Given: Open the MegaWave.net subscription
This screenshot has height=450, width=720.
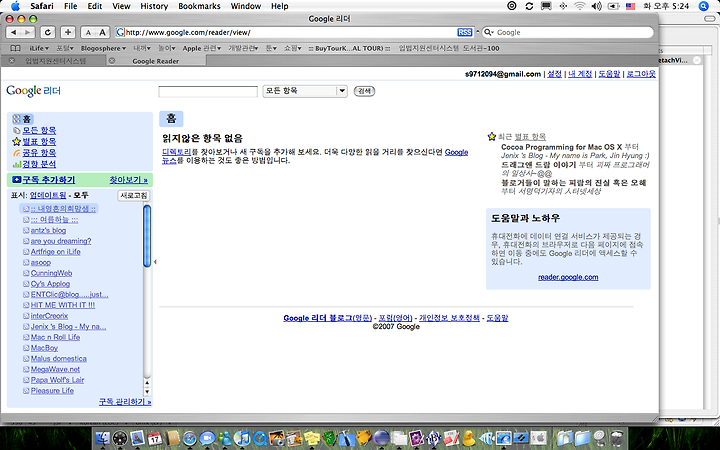Looking at the screenshot, I should click(x=55, y=369).
